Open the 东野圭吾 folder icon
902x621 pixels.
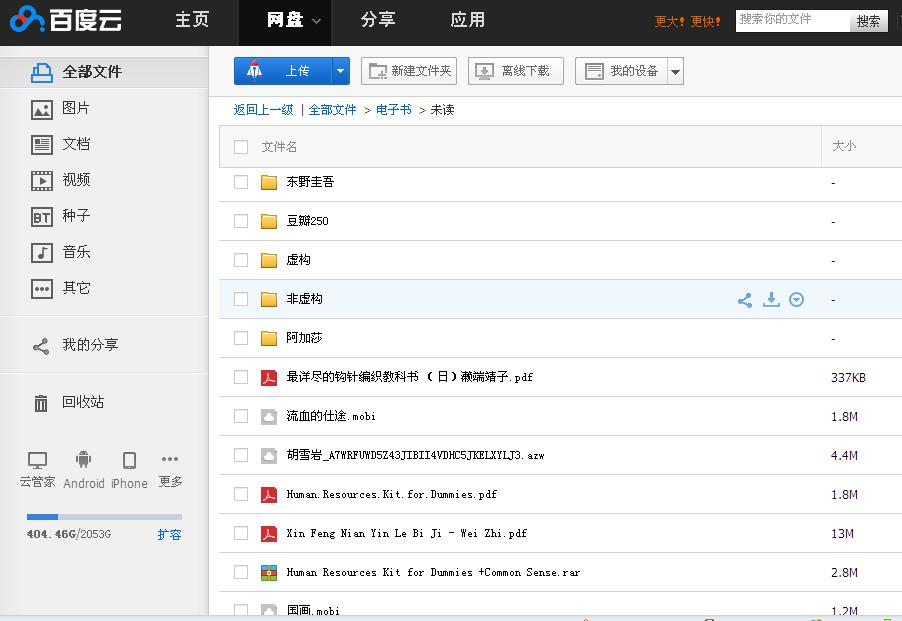[x=269, y=183]
